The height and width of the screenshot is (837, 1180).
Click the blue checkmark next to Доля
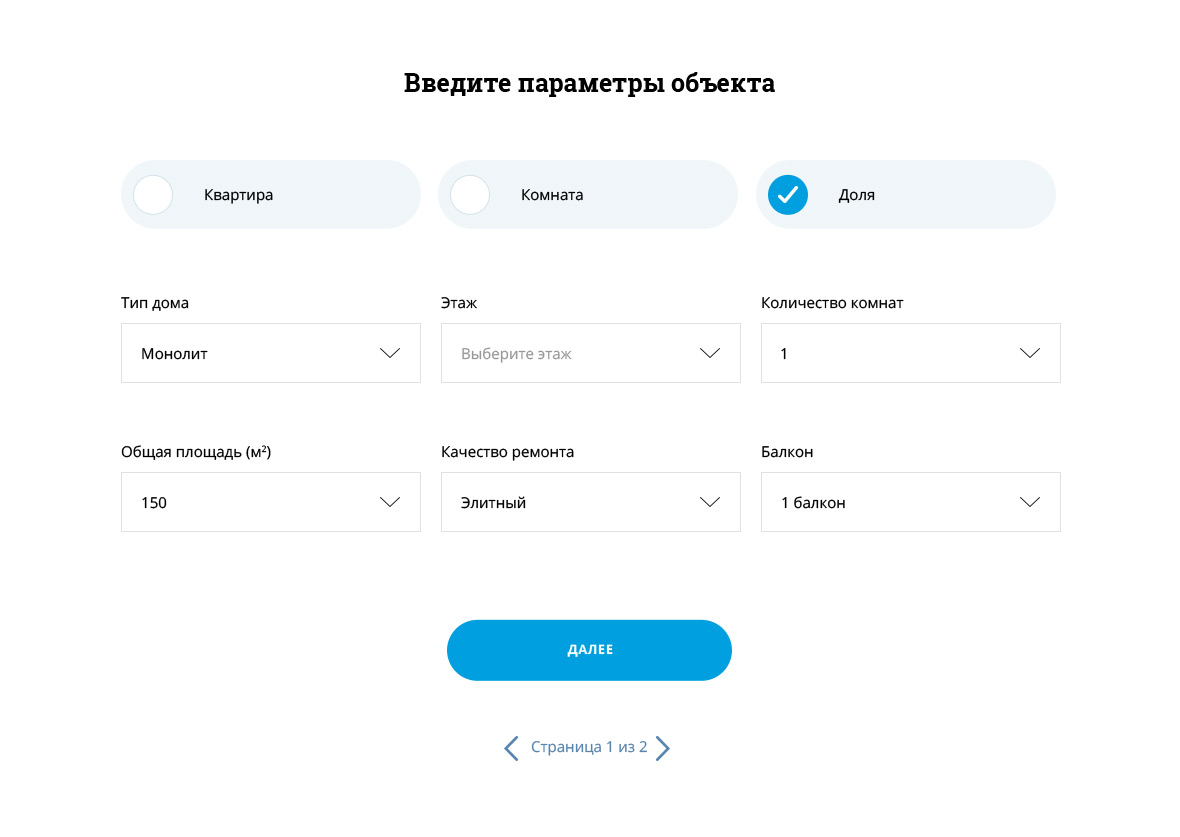(x=788, y=195)
